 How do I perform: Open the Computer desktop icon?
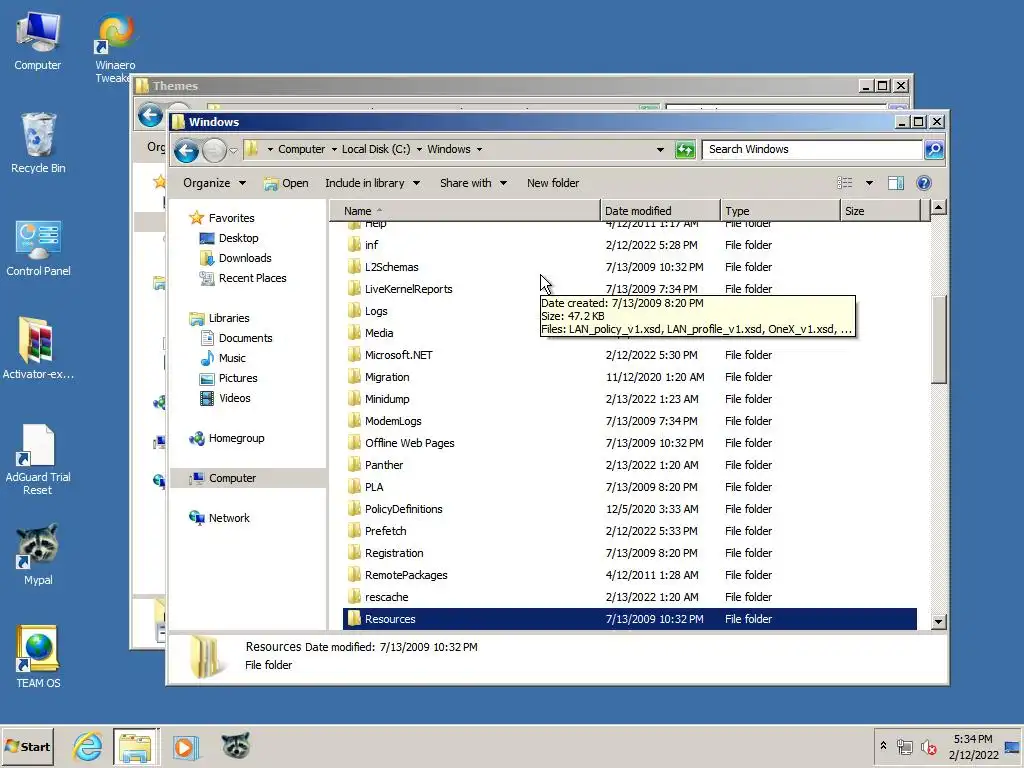38,41
